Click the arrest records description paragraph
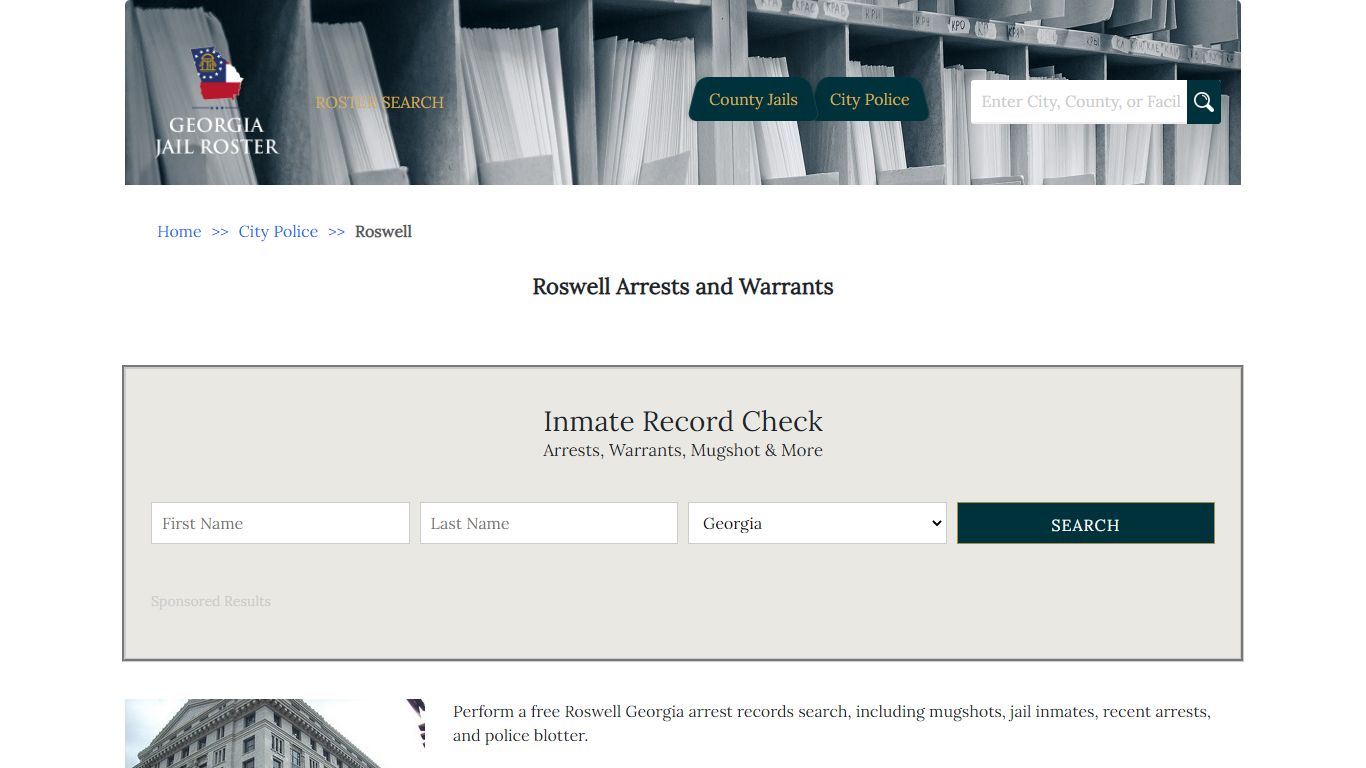This screenshot has height=768, width=1366. 831,723
